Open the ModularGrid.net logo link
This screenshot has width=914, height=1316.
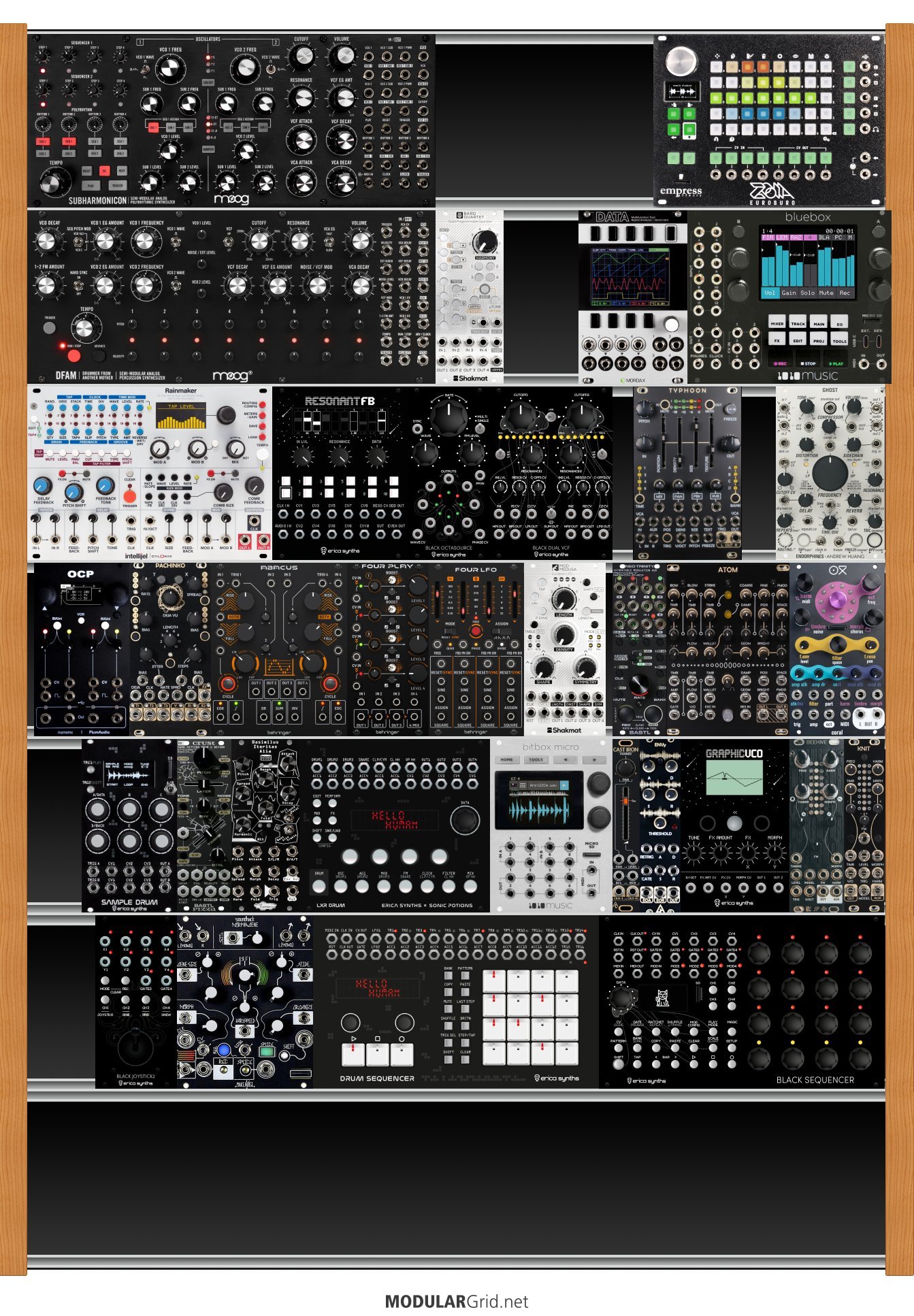click(457, 1301)
